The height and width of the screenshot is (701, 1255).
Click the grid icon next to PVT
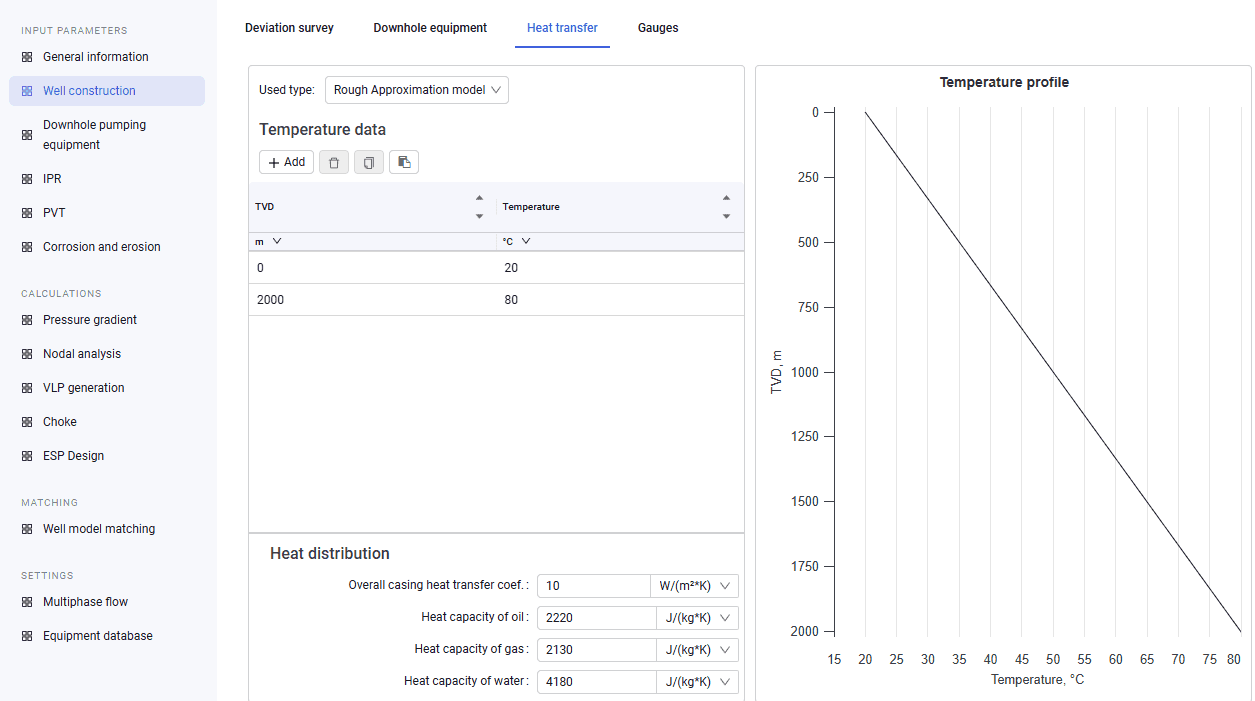27,213
